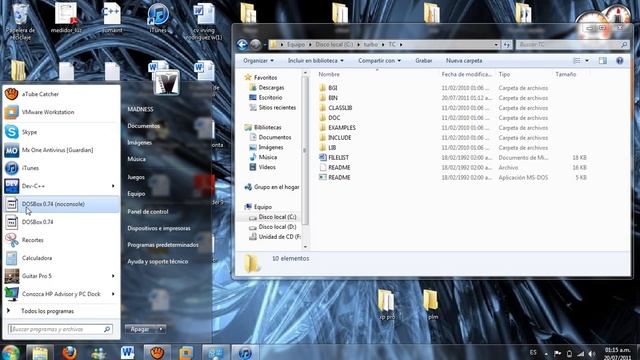Click Explorer forward navigation arrow
The height and width of the screenshot is (360, 640).
[x=256, y=44]
